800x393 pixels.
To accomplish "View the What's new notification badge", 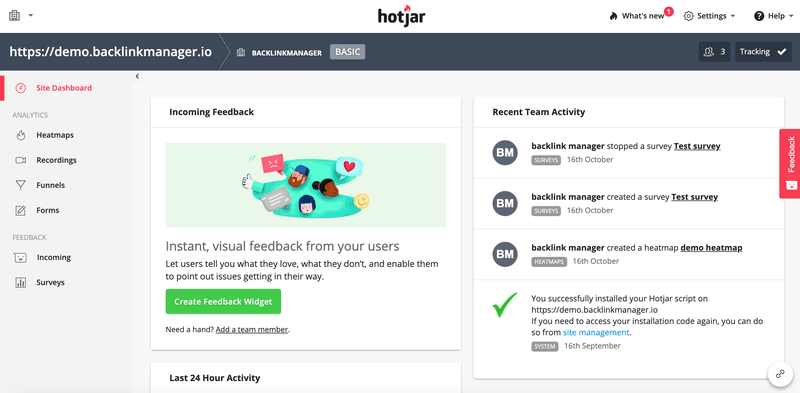I will (x=668, y=11).
